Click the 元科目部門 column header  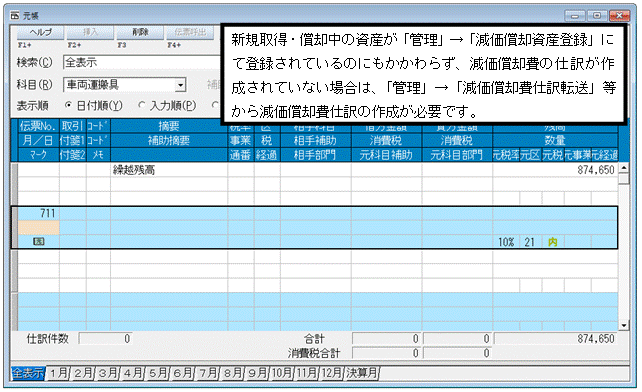(x=457, y=155)
